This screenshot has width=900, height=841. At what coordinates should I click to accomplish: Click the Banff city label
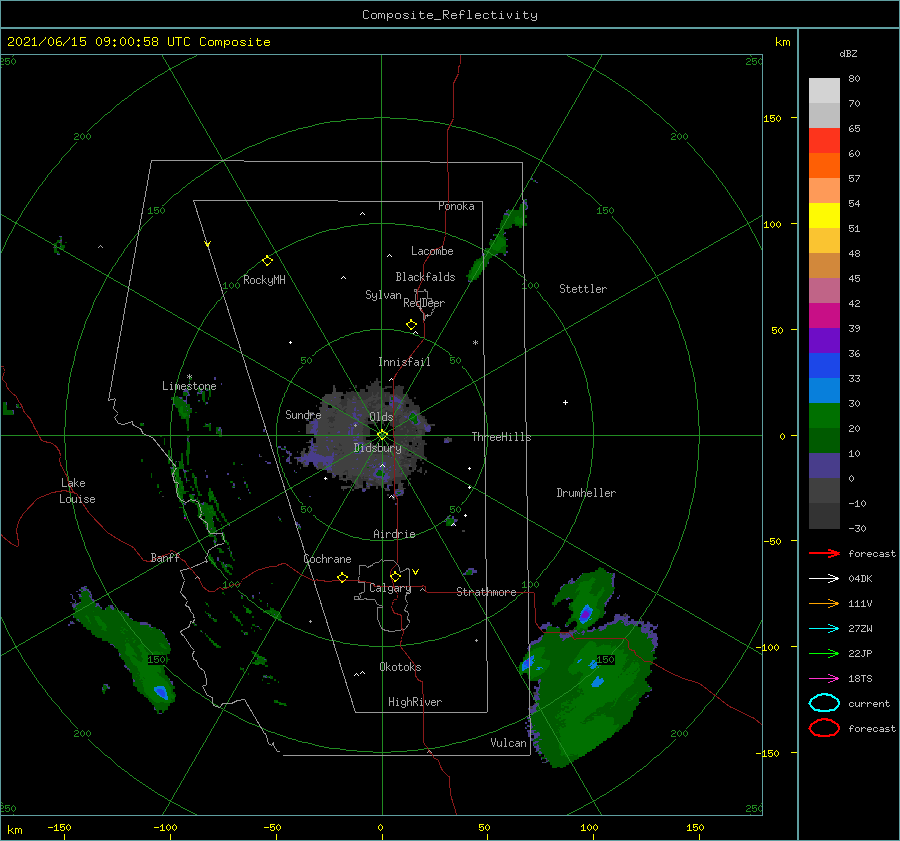tap(165, 557)
